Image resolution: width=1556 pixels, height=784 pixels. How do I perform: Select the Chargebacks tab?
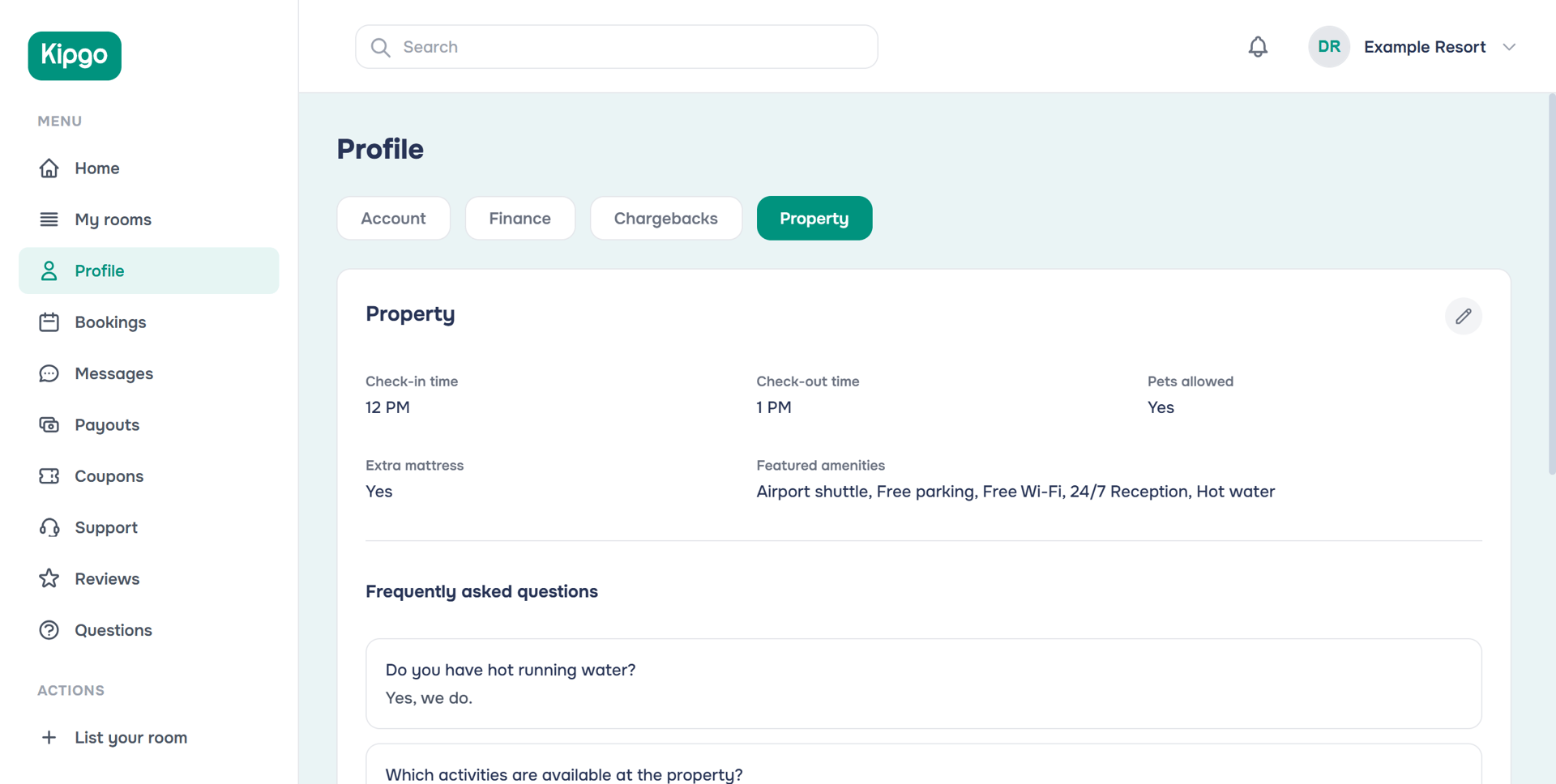point(665,219)
